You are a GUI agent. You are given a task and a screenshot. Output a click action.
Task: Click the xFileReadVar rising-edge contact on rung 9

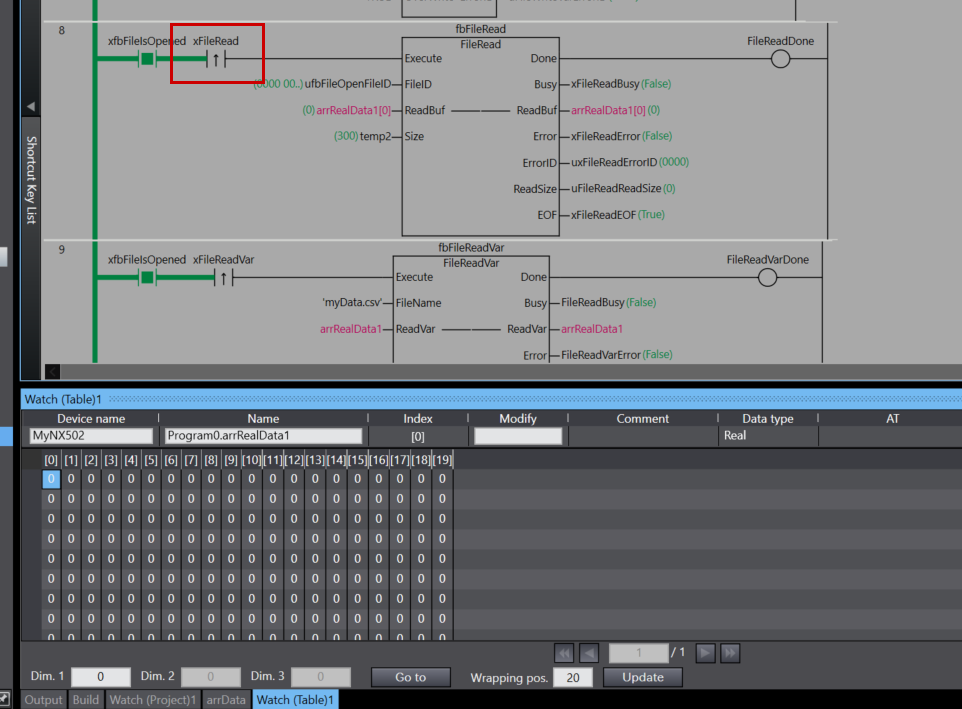pyautogui.click(x=223, y=278)
